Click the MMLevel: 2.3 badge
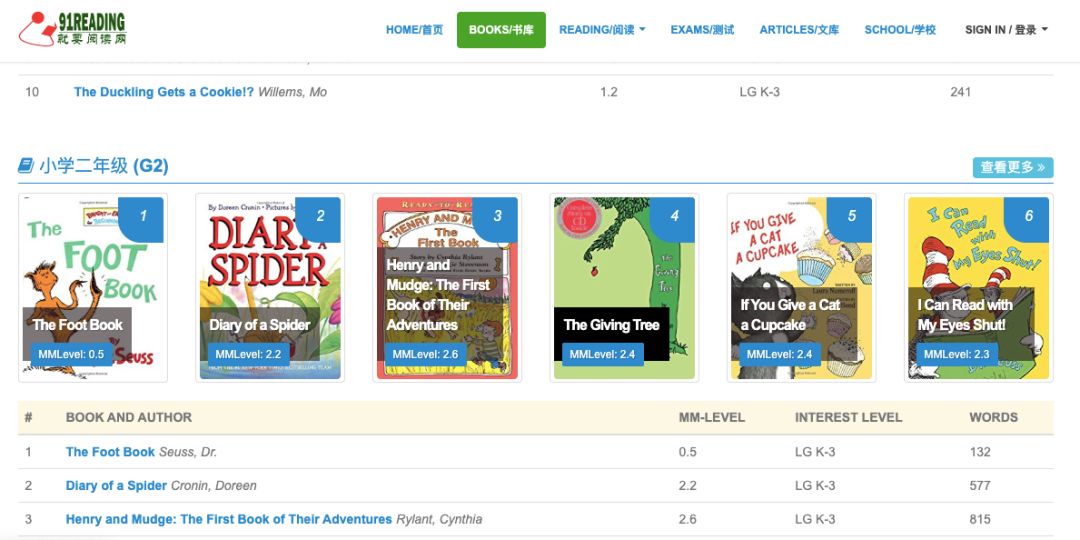The height and width of the screenshot is (540, 1080). tap(957, 354)
